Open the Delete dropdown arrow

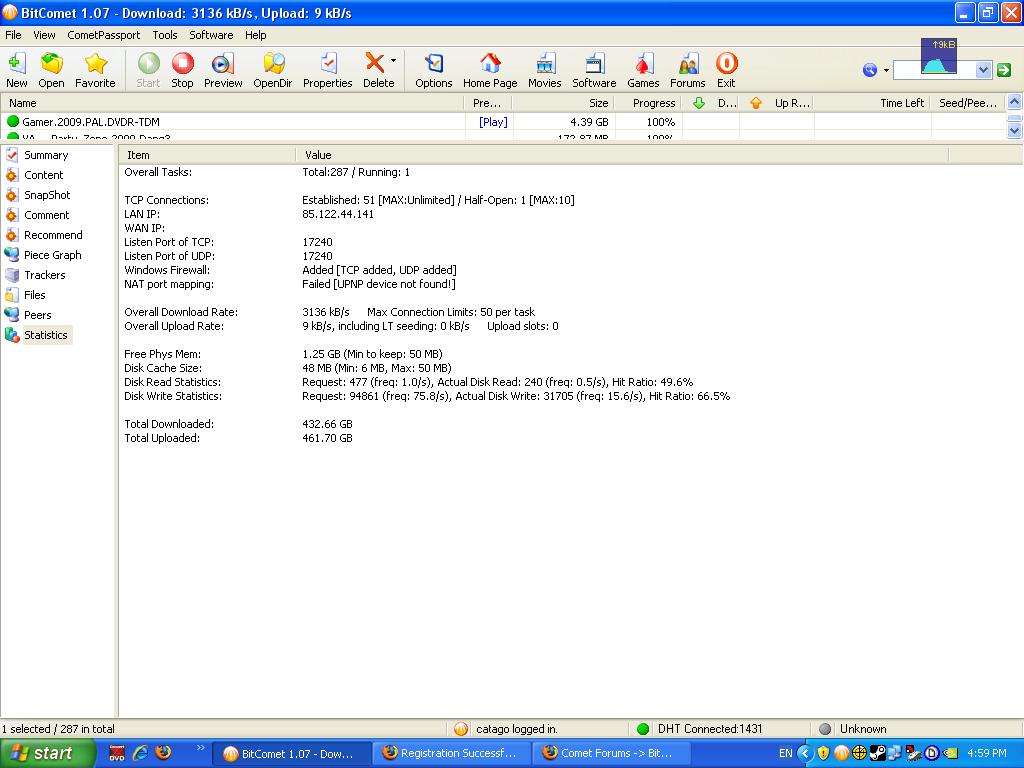pyautogui.click(x=393, y=61)
